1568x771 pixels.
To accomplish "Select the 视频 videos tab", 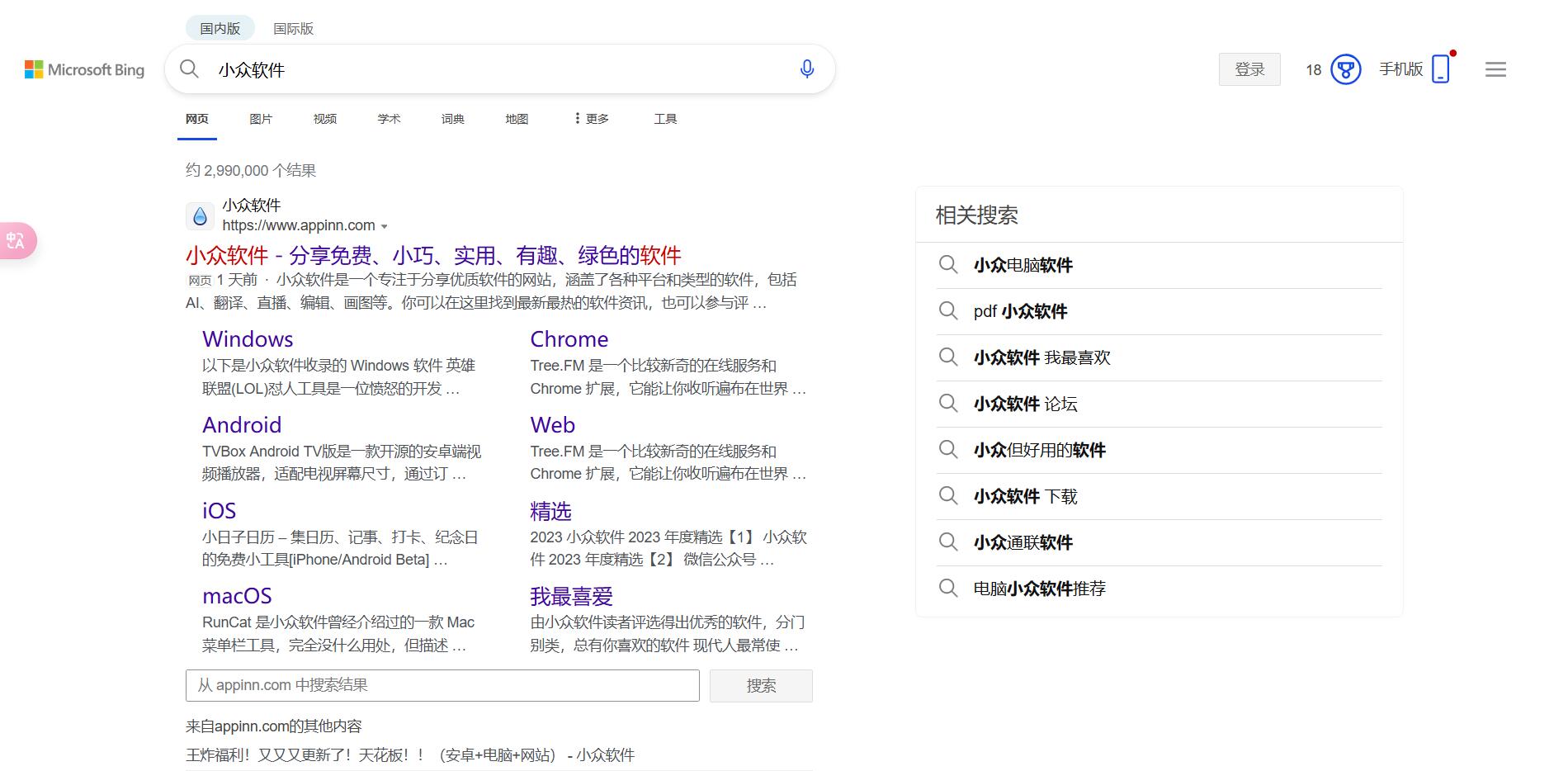I will point(324,119).
